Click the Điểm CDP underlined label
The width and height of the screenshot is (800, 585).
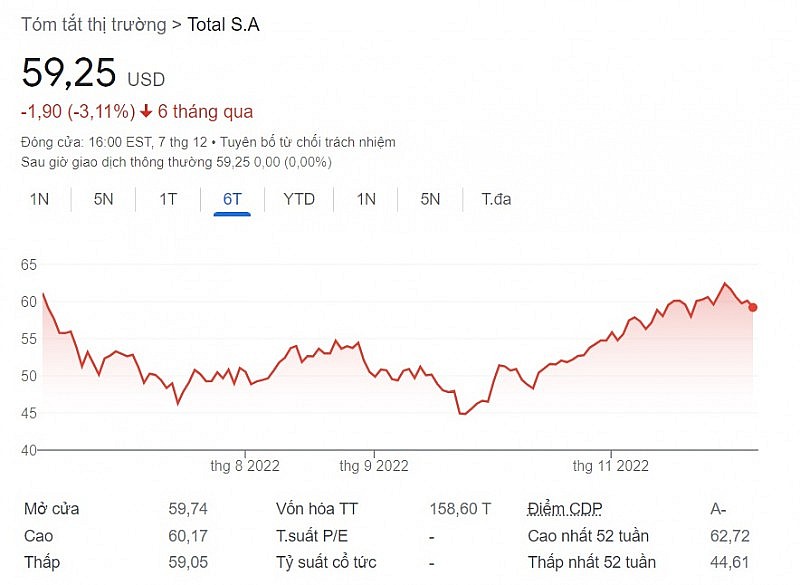pos(565,509)
